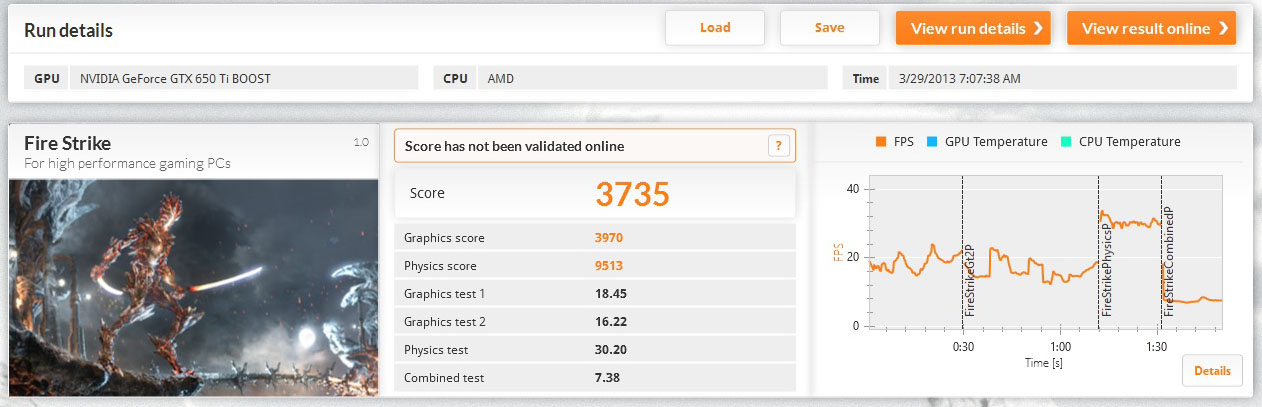The image size is (1262, 407).
Task: Click the Run details heading
Action: tap(67, 31)
